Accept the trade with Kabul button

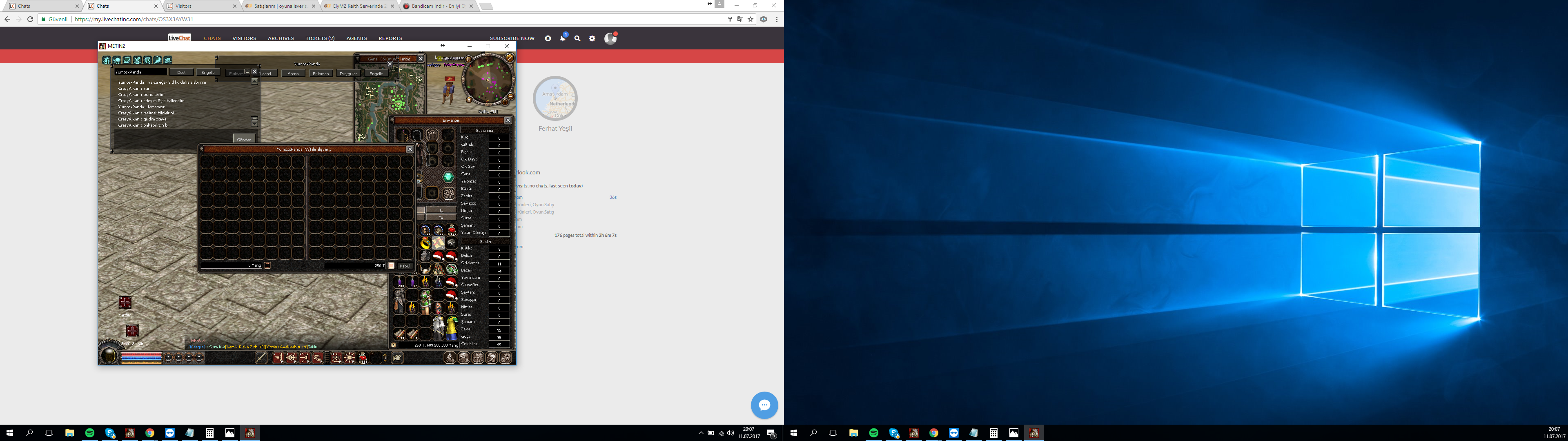coord(405,265)
